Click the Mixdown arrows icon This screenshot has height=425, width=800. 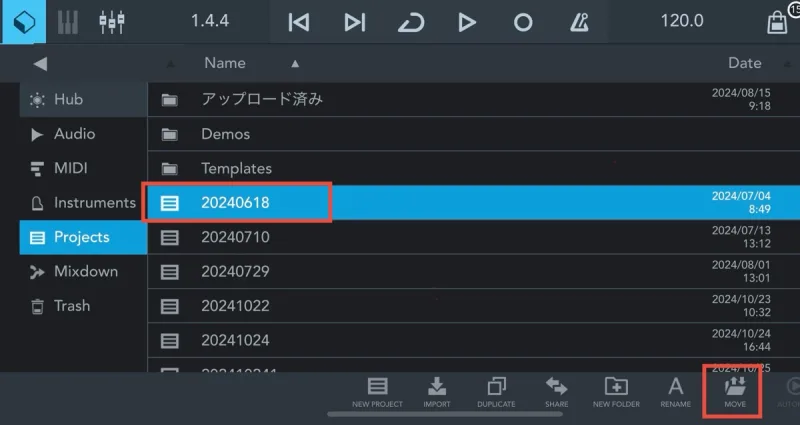[x=37, y=272]
